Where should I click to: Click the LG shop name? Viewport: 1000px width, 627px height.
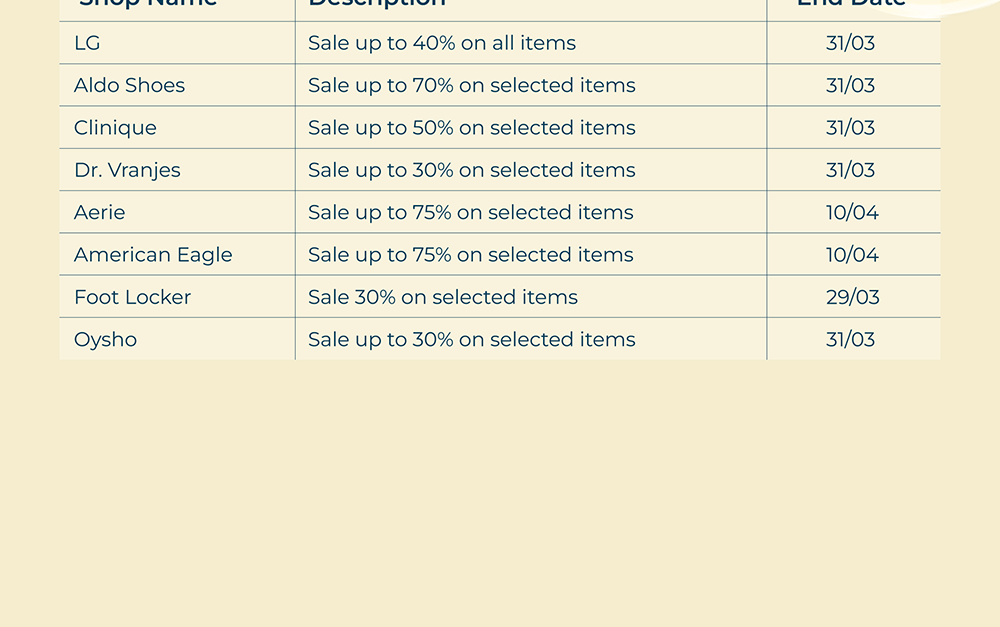click(x=87, y=43)
